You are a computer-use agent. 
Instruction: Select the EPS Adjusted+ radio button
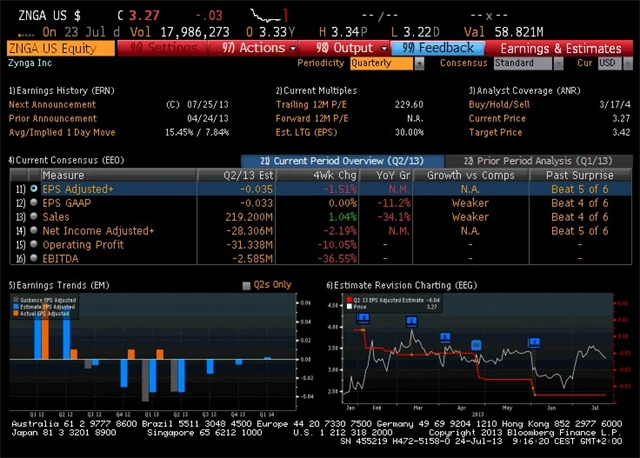tap(34, 188)
